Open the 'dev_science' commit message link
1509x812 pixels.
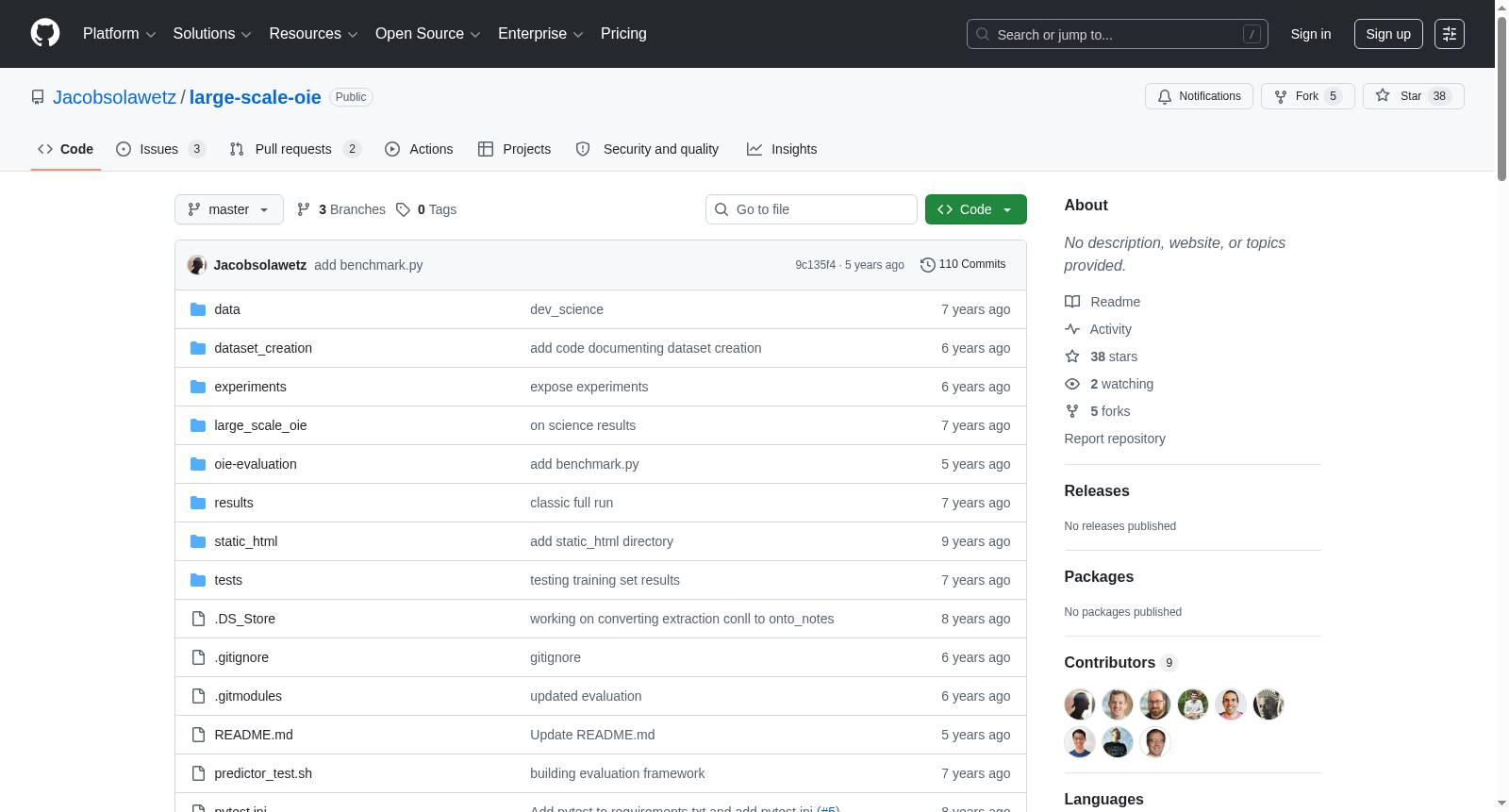tap(567, 309)
